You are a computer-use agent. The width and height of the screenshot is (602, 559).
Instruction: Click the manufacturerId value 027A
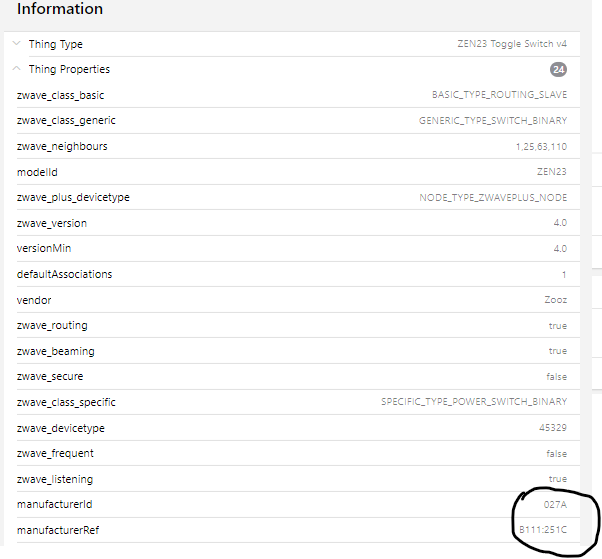(555, 505)
